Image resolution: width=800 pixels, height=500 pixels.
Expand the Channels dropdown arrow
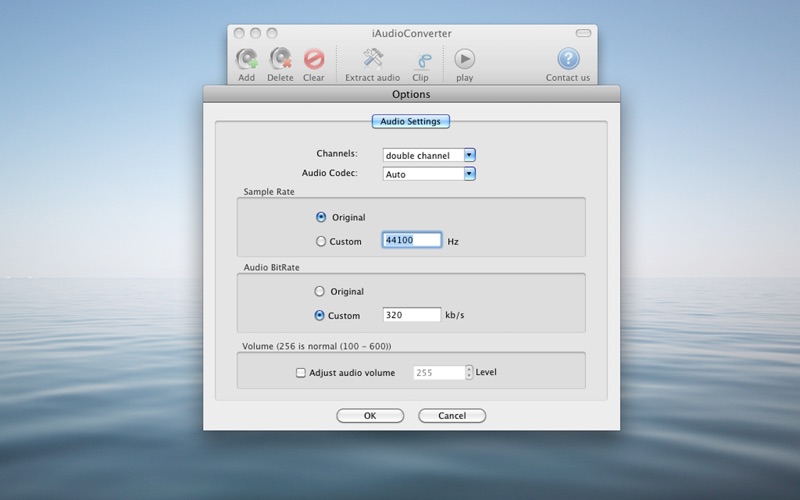tap(469, 155)
